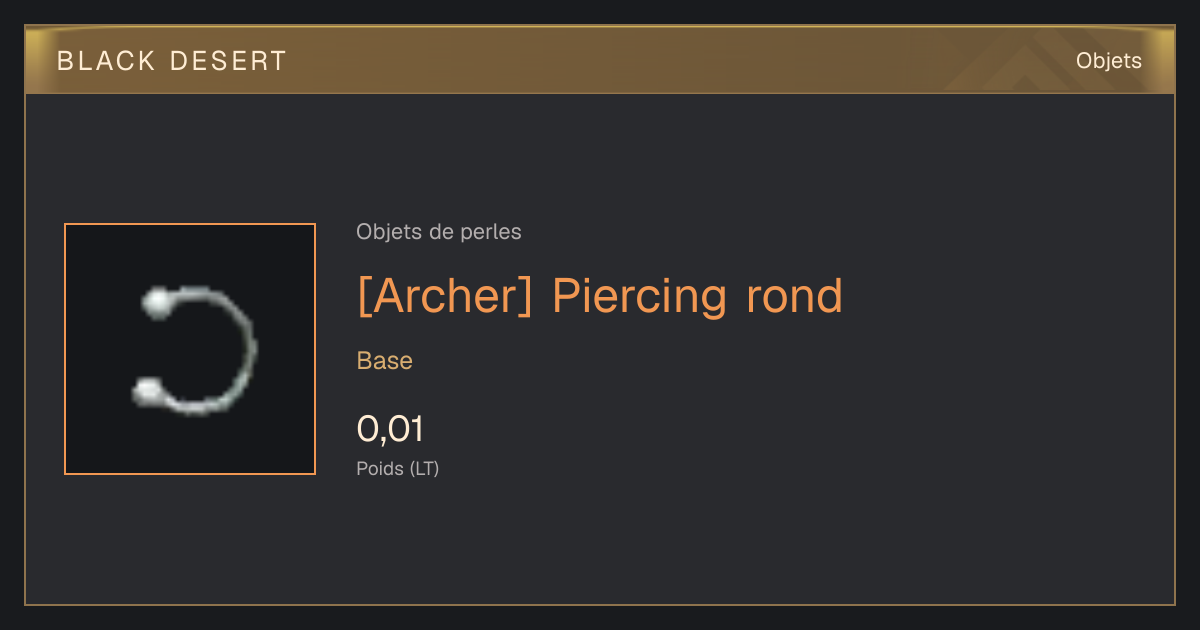The width and height of the screenshot is (1200, 630).
Task: Click the empty dark card area below Poids
Action: [600, 545]
